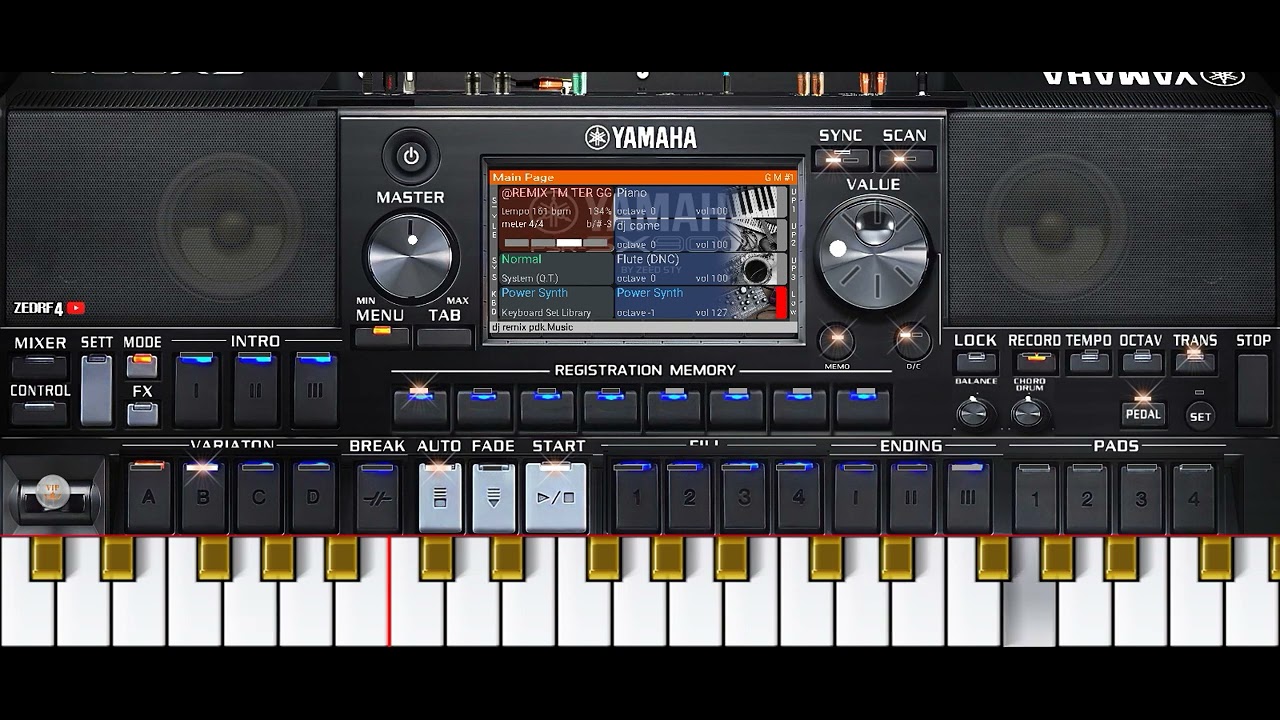Click the round SET button
The height and width of the screenshot is (720, 1280).
click(x=1200, y=416)
